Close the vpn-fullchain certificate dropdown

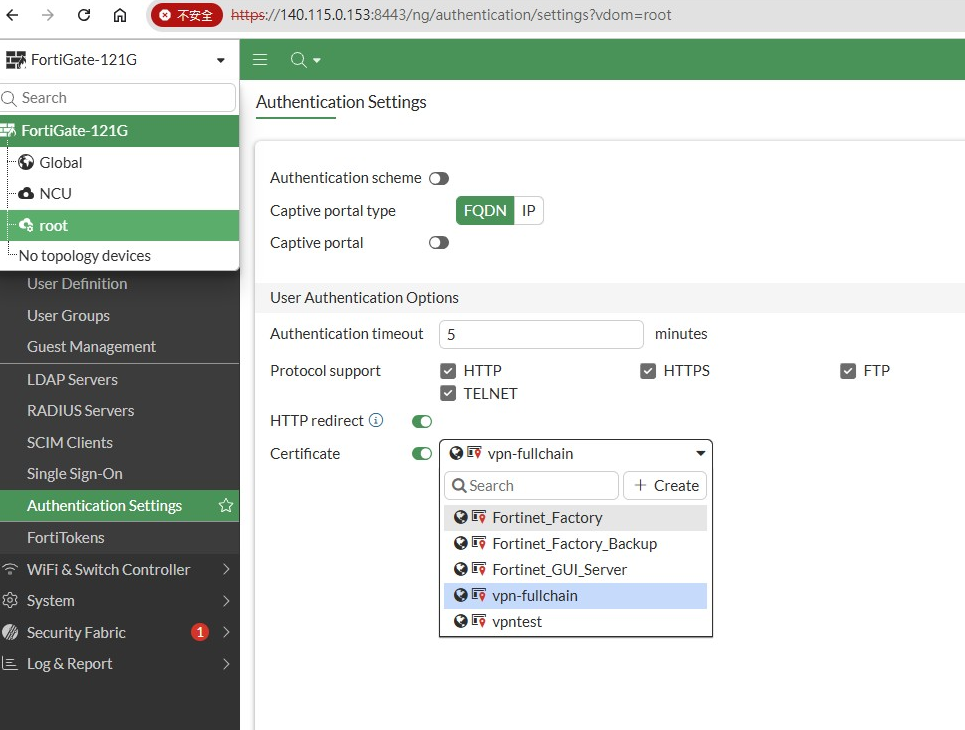700,453
